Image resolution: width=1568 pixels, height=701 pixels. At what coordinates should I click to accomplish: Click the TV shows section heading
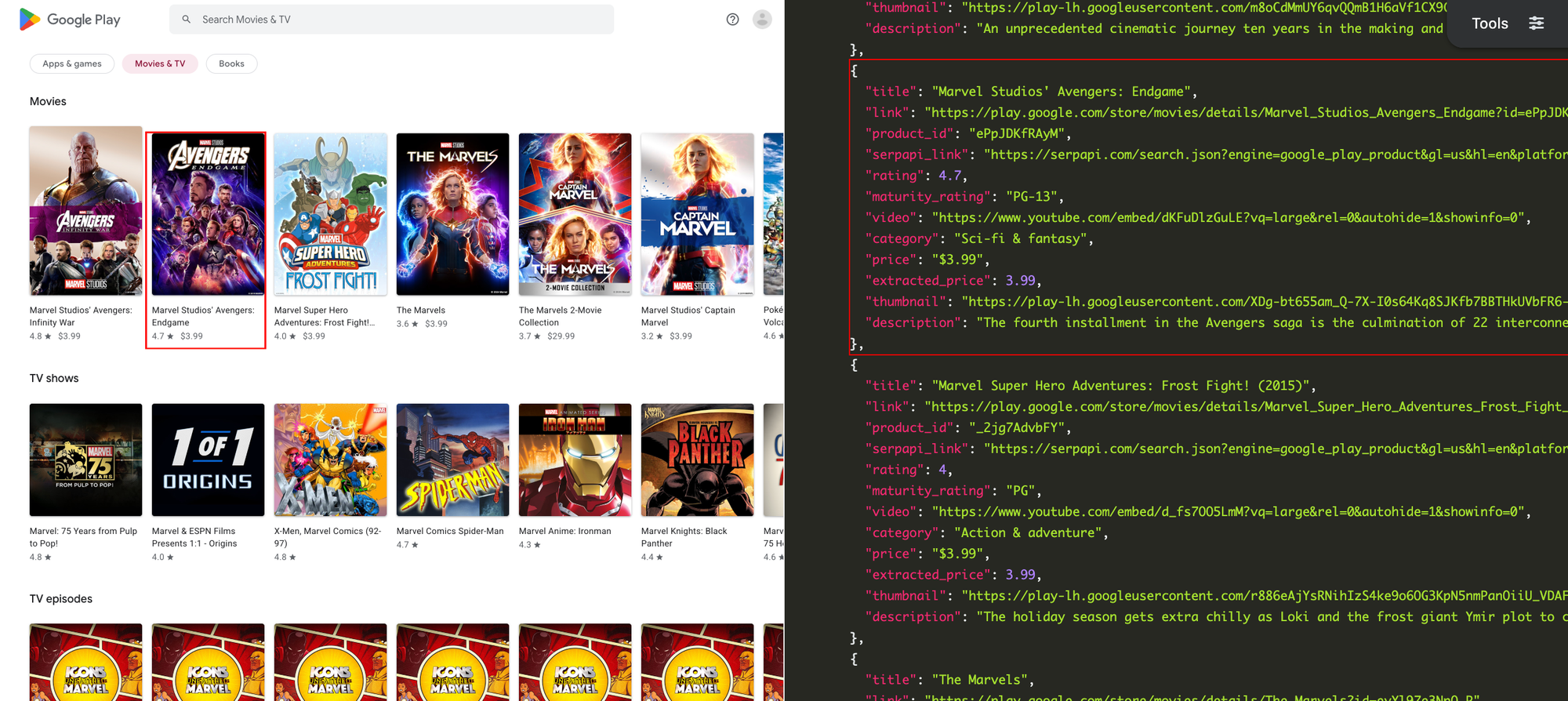coord(54,379)
